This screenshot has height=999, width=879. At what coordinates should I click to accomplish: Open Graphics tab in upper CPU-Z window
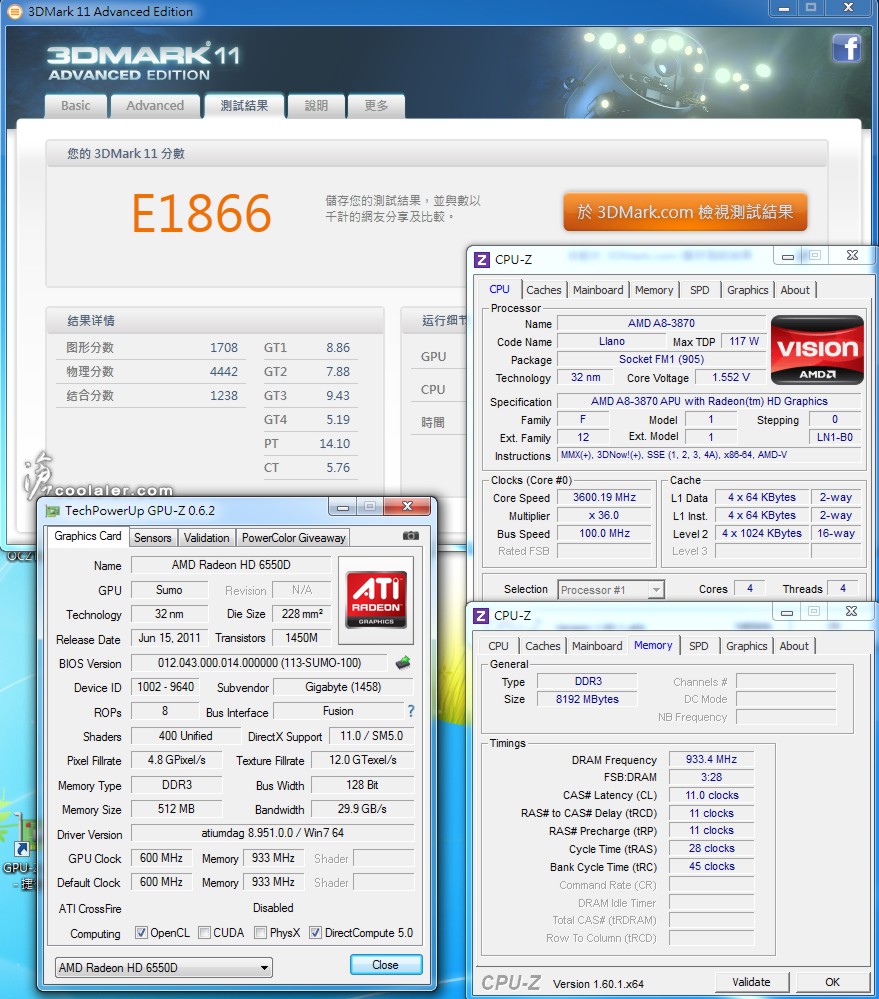pyautogui.click(x=748, y=290)
